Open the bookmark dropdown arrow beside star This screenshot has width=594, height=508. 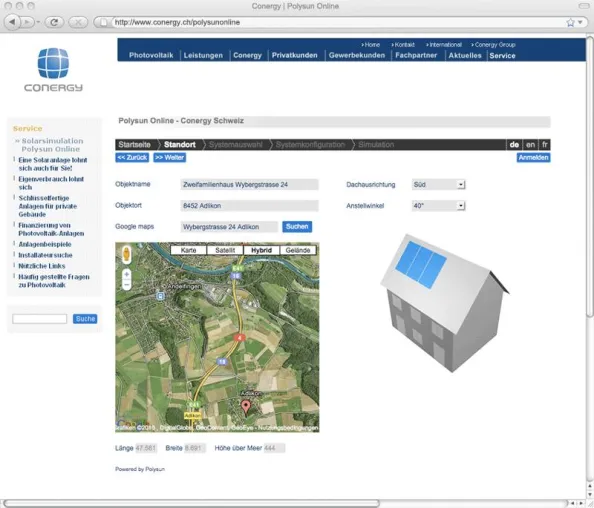point(580,23)
